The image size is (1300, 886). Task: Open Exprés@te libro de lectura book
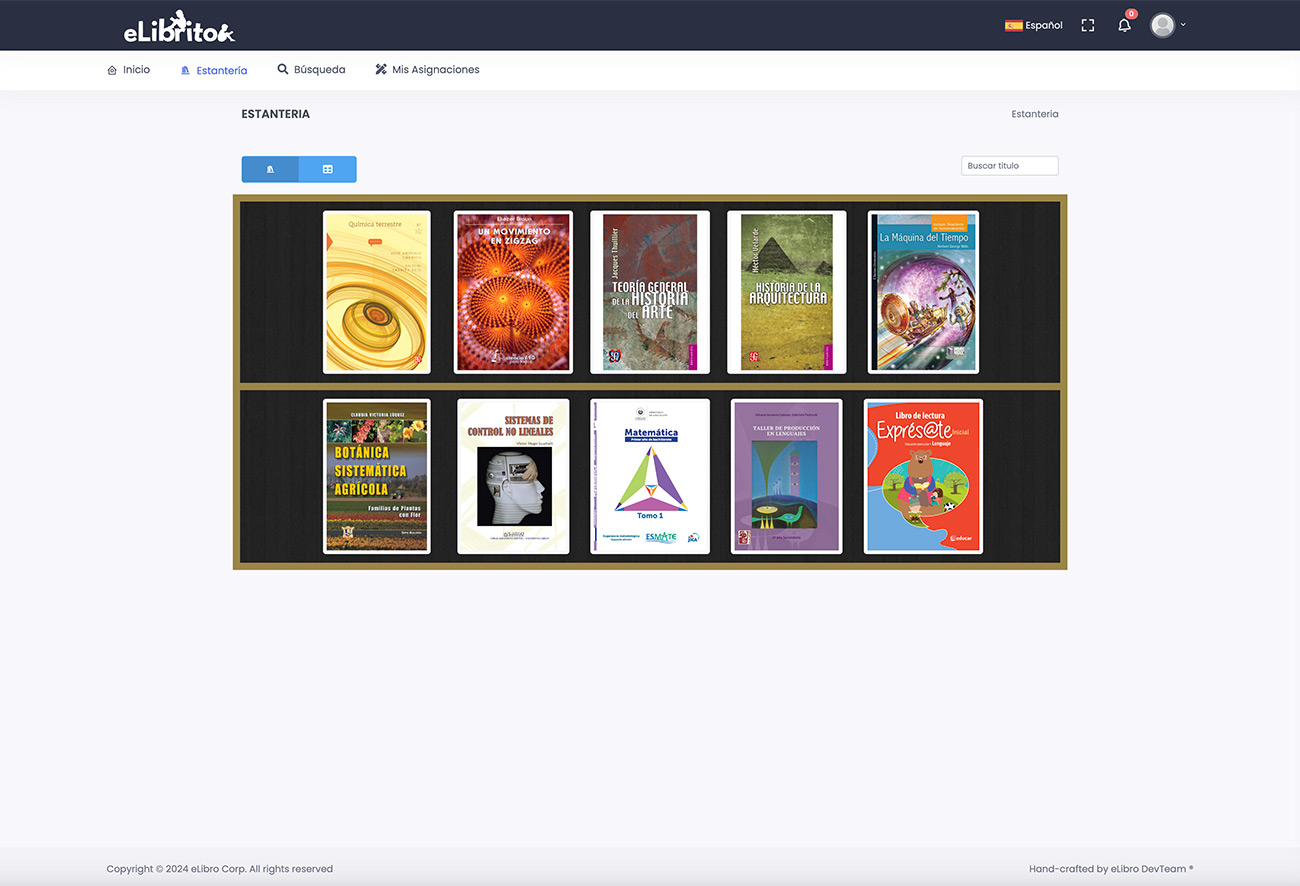coord(923,476)
